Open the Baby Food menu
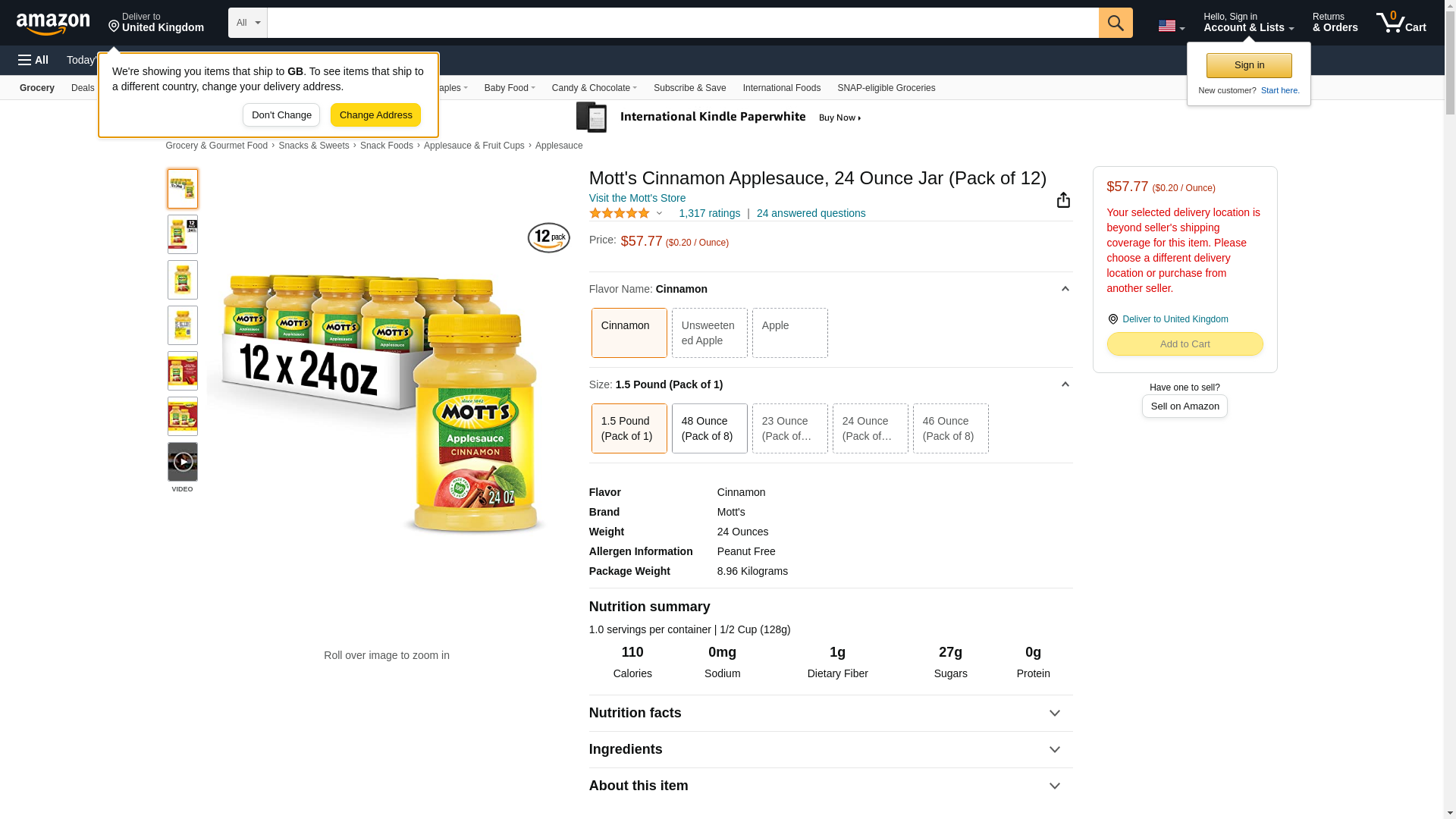 (x=510, y=88)
